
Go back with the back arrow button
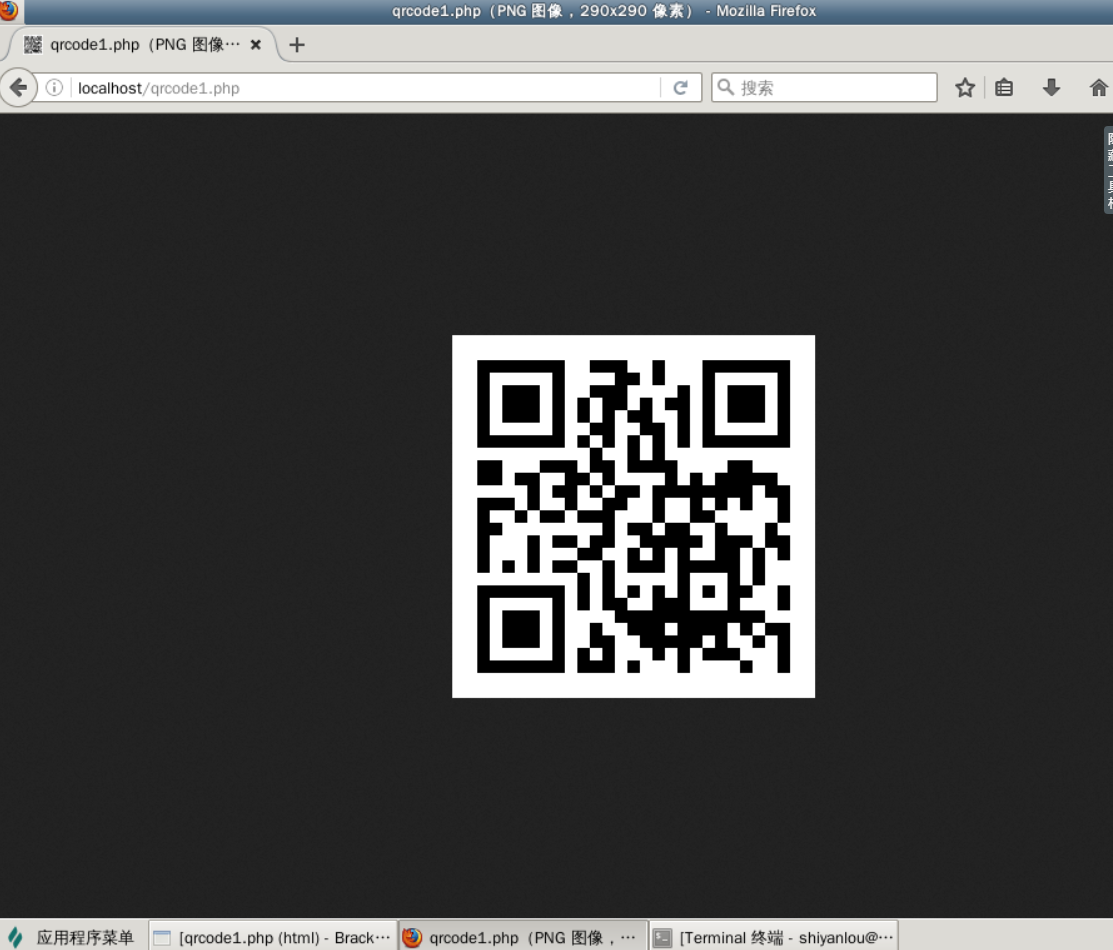[18, 88]
